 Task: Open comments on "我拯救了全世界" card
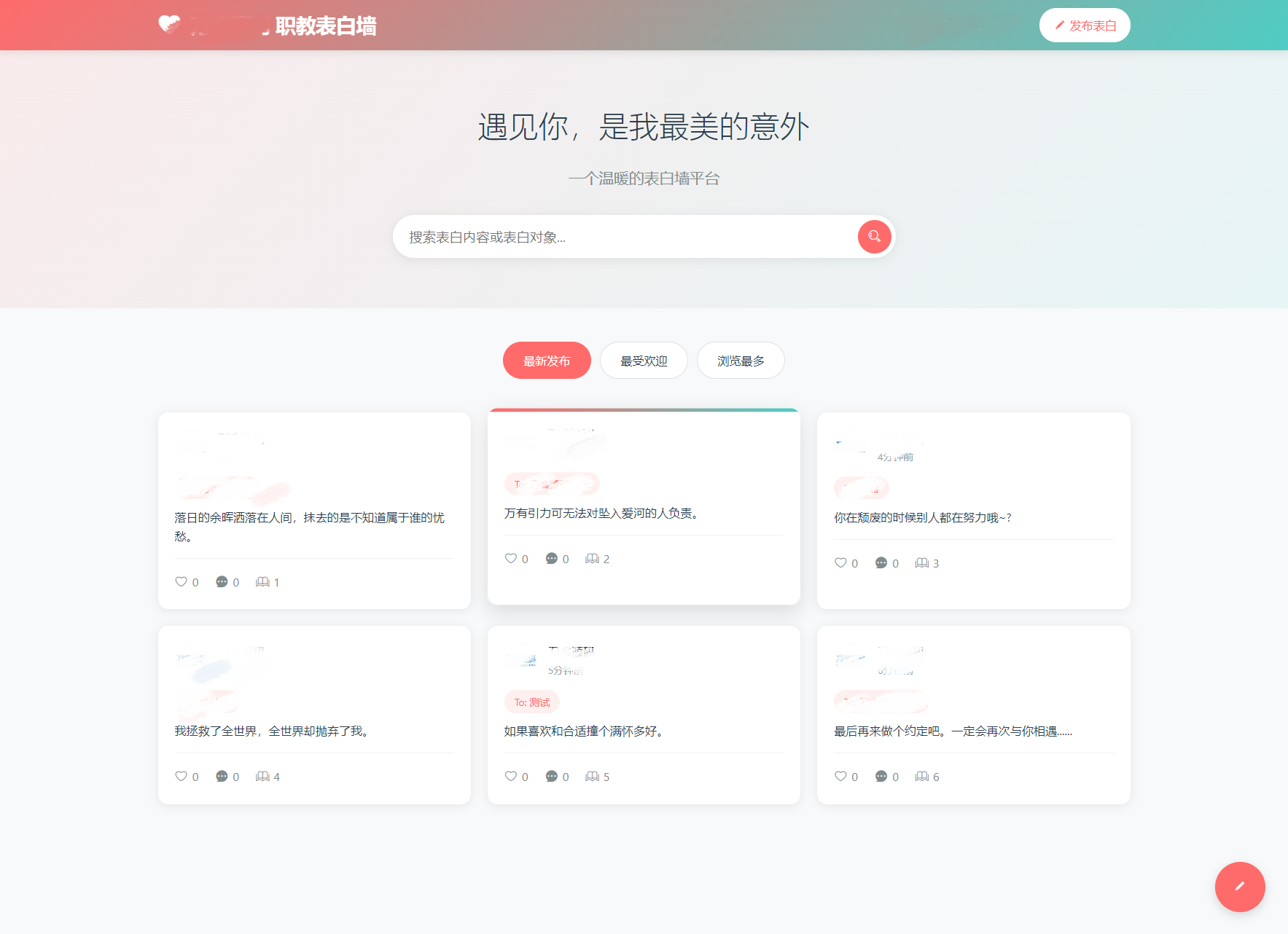click(x=222, y=776)
